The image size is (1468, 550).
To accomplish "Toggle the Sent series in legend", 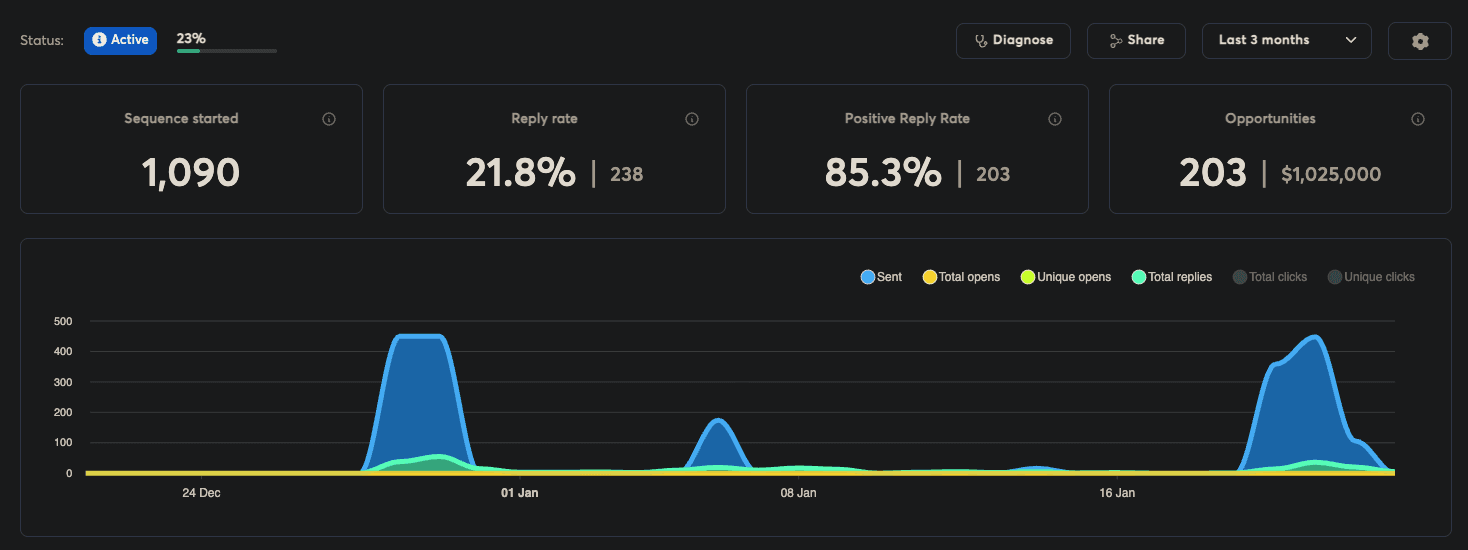I will (x=881, y=277).
